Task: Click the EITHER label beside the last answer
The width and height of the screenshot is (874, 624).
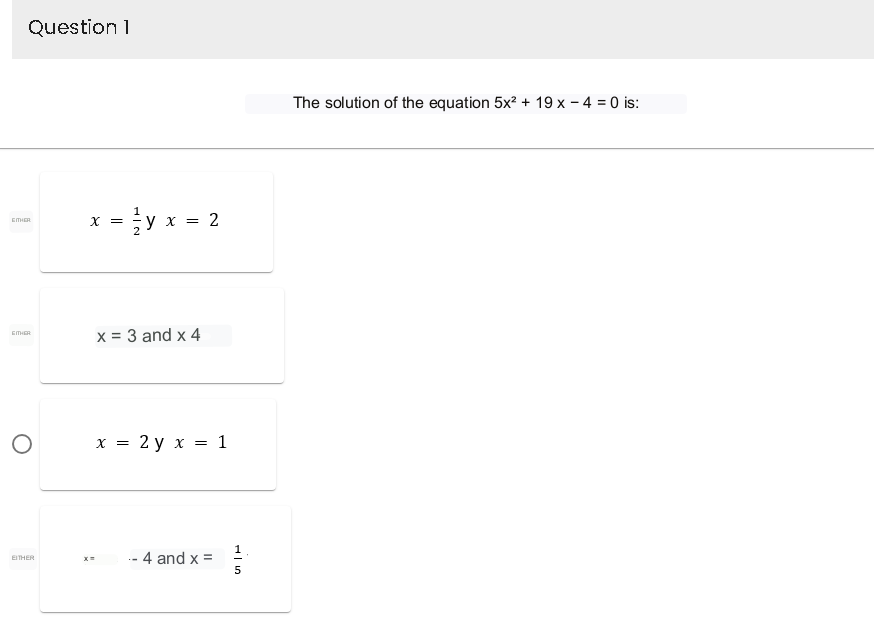Action: [x=22, y=558]
